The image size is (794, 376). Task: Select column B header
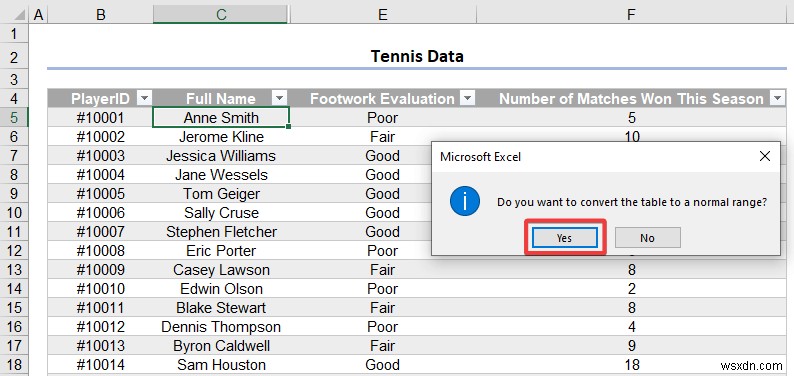coord(100,15)
